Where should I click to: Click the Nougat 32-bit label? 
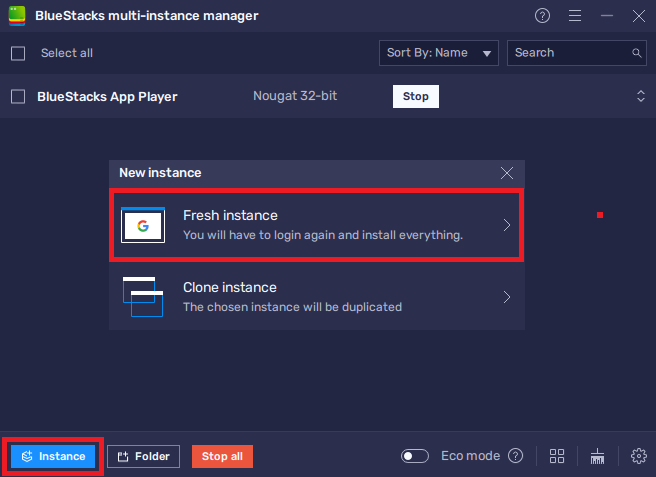click(295, 96)
